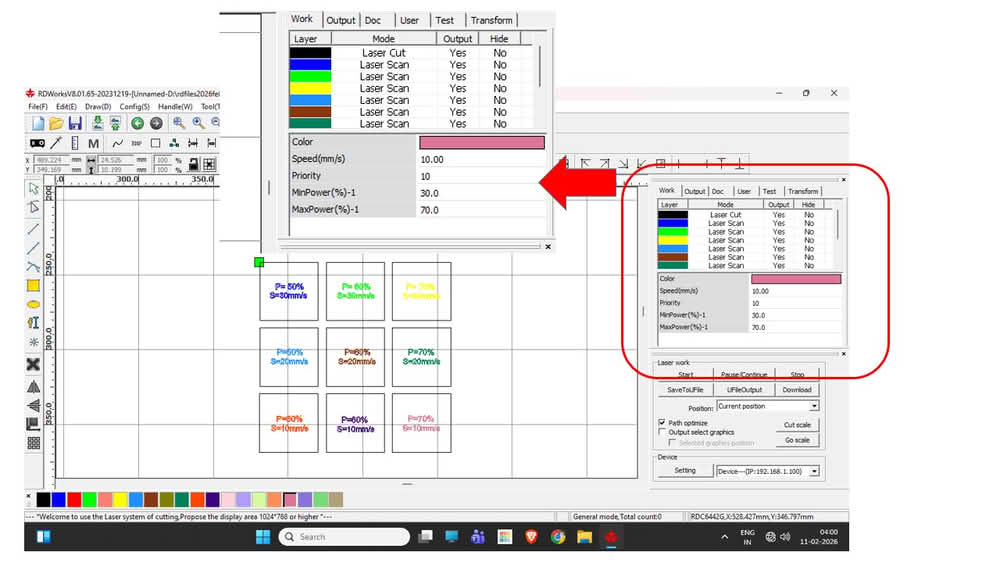This screenshot has height=563, width=1000.
Task: Click the array grid tool icon
Action: [x=33, y=443]
